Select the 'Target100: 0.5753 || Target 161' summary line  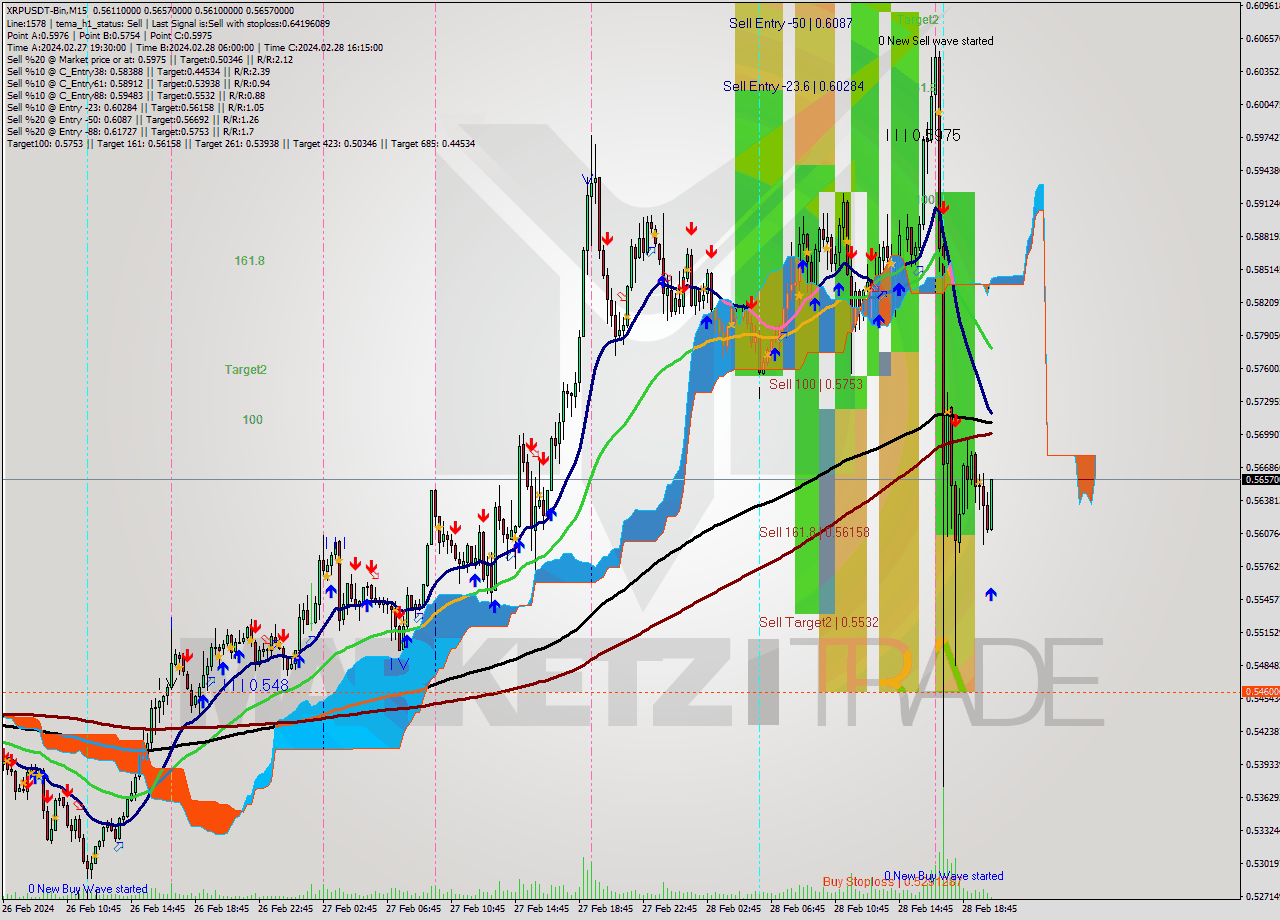(x=240, y=143)
